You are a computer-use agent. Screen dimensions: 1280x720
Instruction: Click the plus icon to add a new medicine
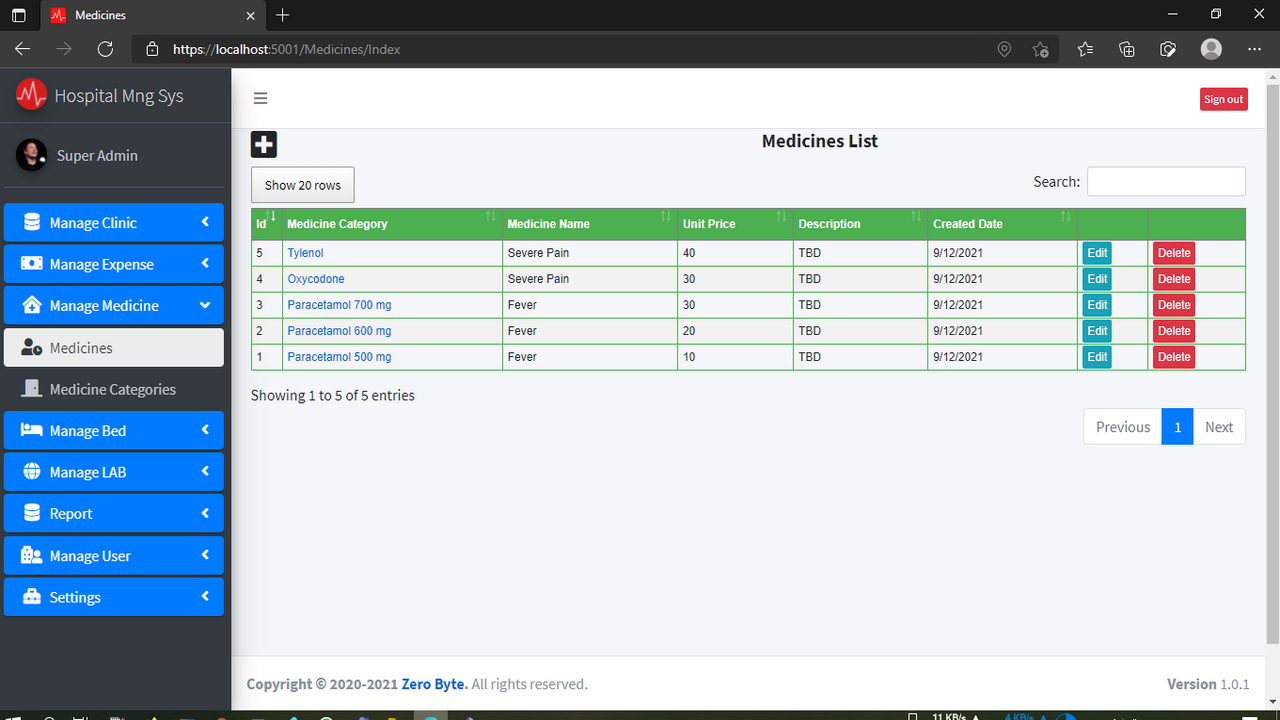[x=263, y=144]
